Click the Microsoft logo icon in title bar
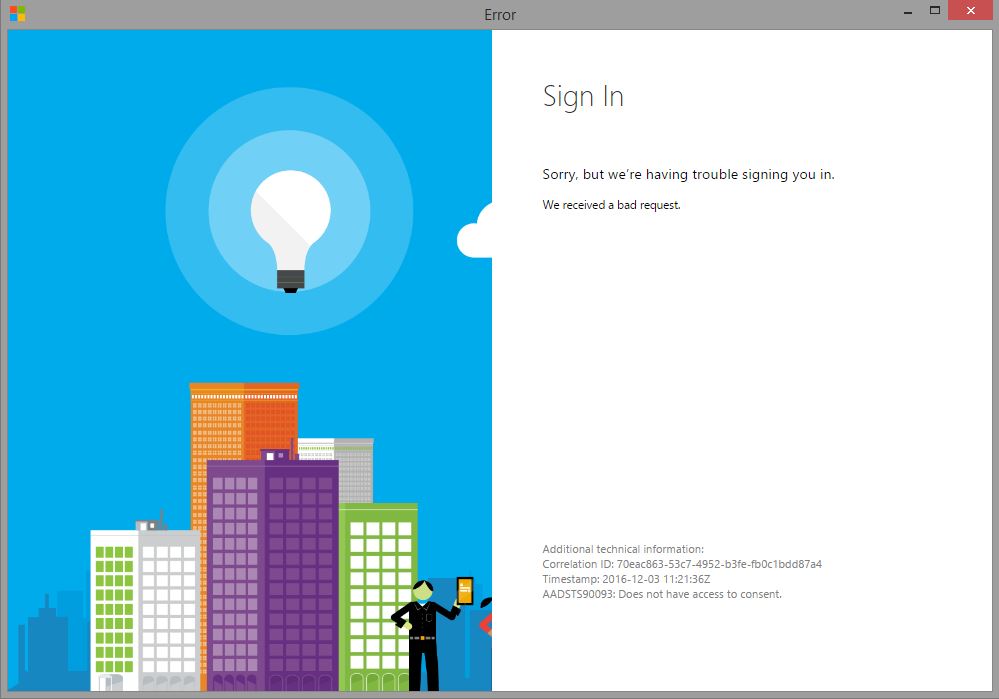The width and height of the screenshot is (999, 699). click(x=17, y=13)
